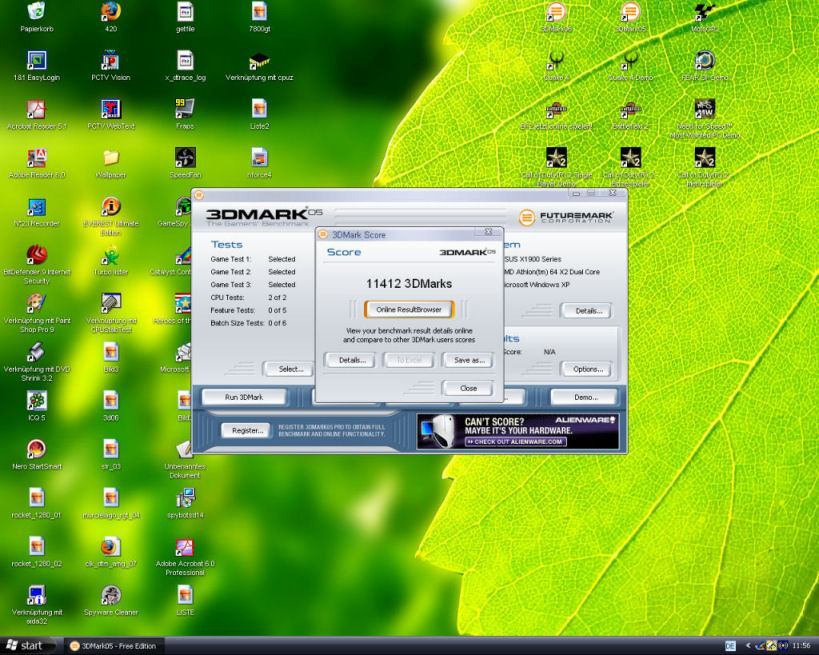819x655 pixels.
Task: Click the Options... button
Action: click(586, 369)
